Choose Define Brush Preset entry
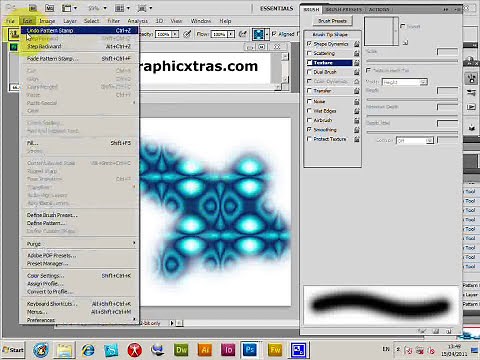The height and width of the screenshot is (360, 480). coord(79,215)
